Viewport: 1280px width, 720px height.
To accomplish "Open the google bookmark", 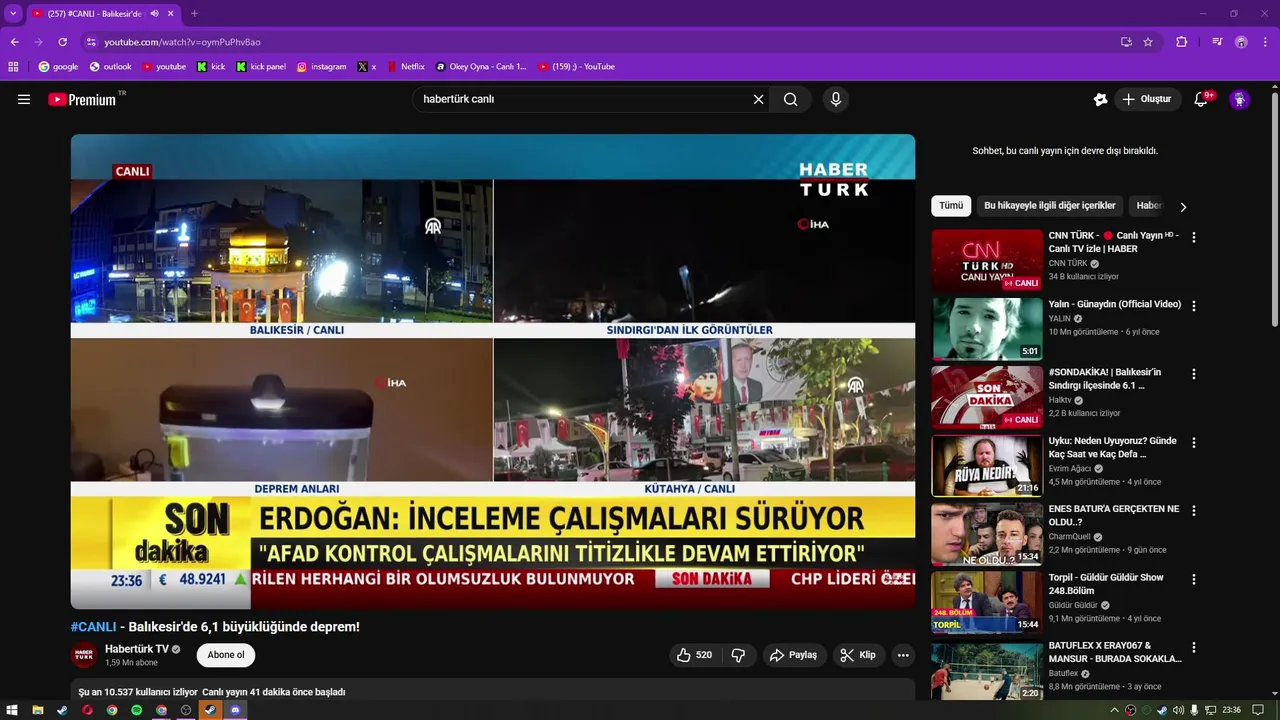I will tap(58, 67).
